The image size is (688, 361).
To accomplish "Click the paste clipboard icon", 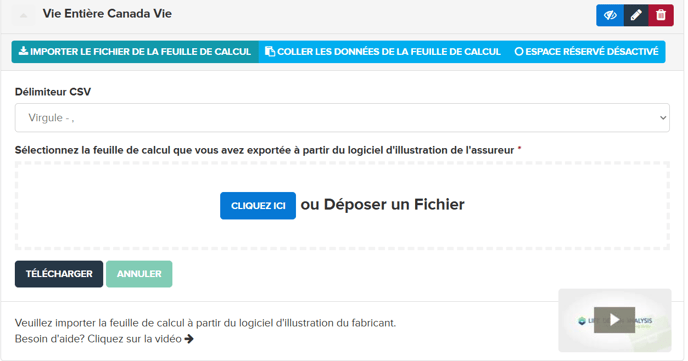I will click(x=270, y=52).
